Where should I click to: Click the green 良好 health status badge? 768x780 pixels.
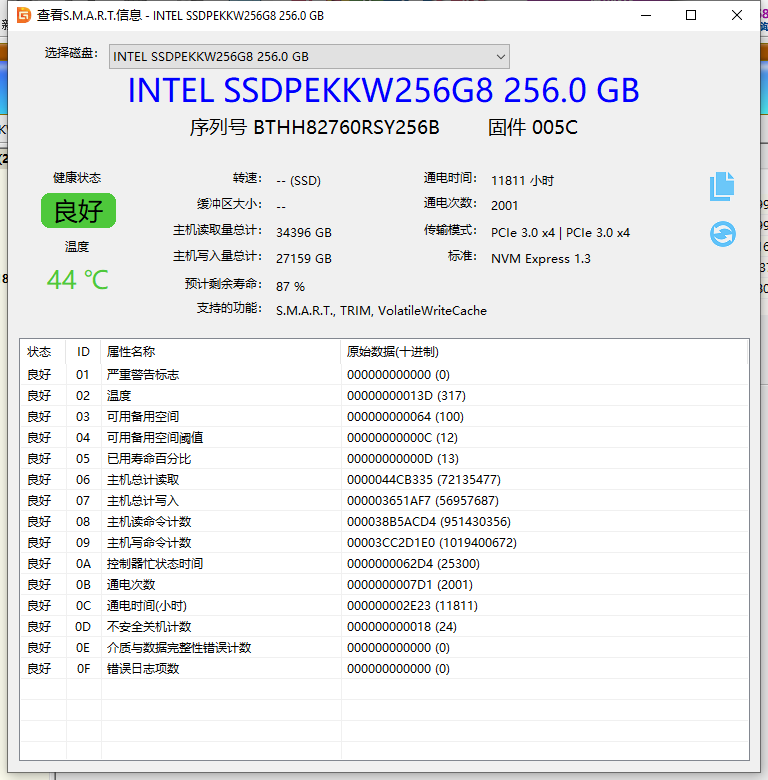tap(78, 211)
